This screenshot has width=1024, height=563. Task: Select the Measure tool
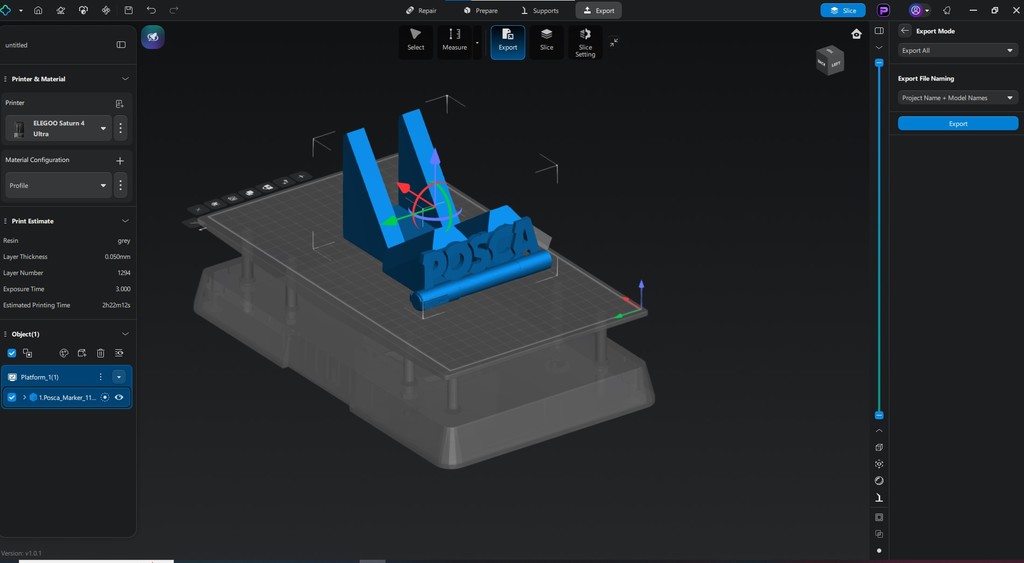(x=455, y=41)
